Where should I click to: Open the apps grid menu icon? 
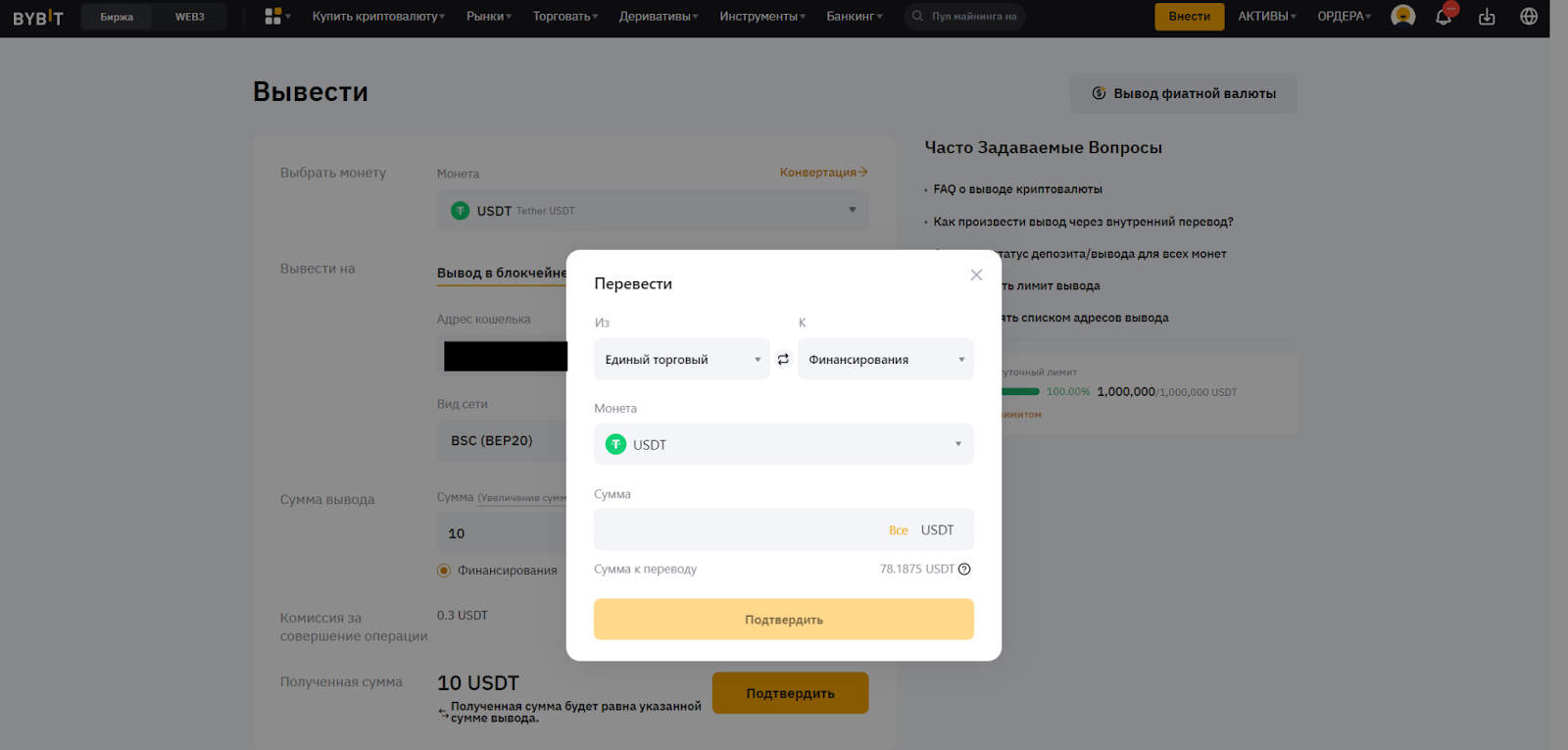pyautogui.click(x=273, y=17)
